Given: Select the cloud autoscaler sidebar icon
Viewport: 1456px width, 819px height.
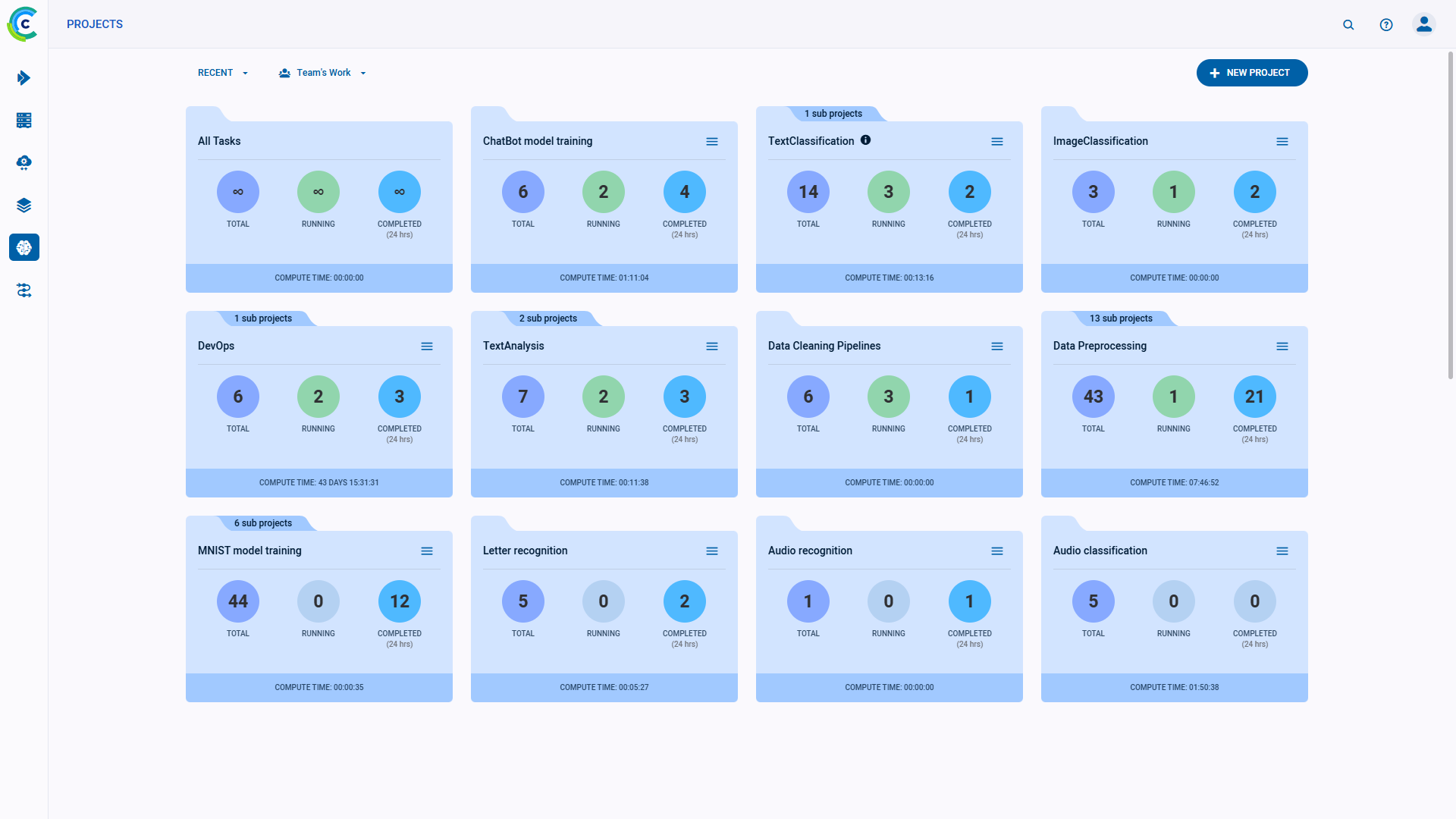Looking at the screenshot, I should 24,162.
